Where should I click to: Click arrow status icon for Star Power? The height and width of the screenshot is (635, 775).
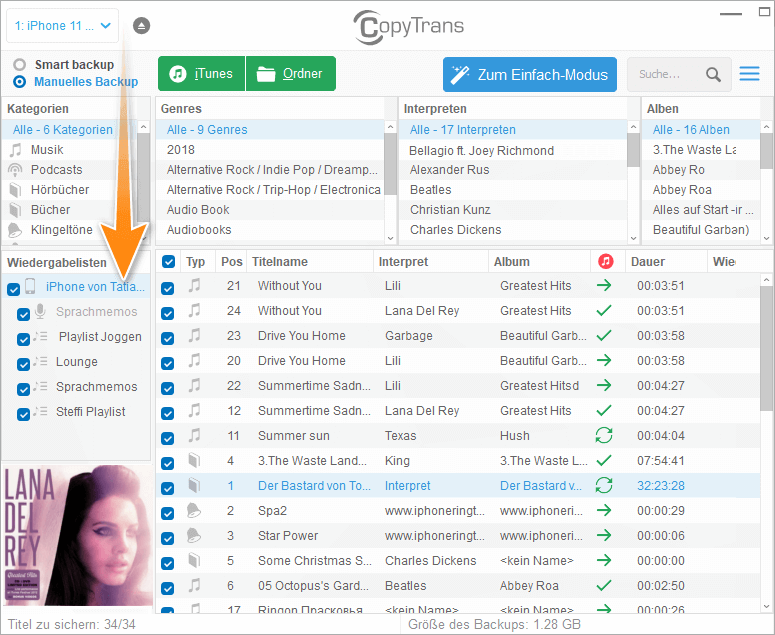pyautogui.click(x=604, y=535)
